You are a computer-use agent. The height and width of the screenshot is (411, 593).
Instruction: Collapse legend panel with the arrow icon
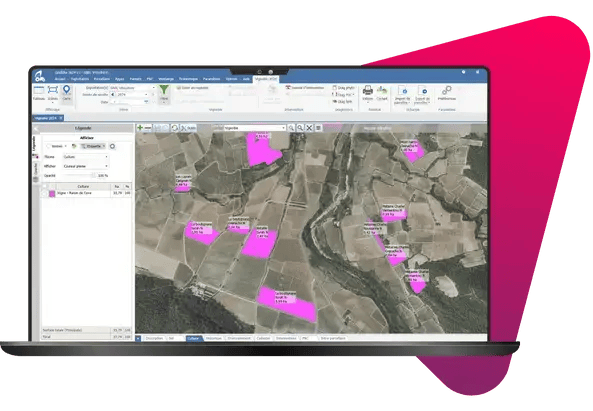[37, 129]
